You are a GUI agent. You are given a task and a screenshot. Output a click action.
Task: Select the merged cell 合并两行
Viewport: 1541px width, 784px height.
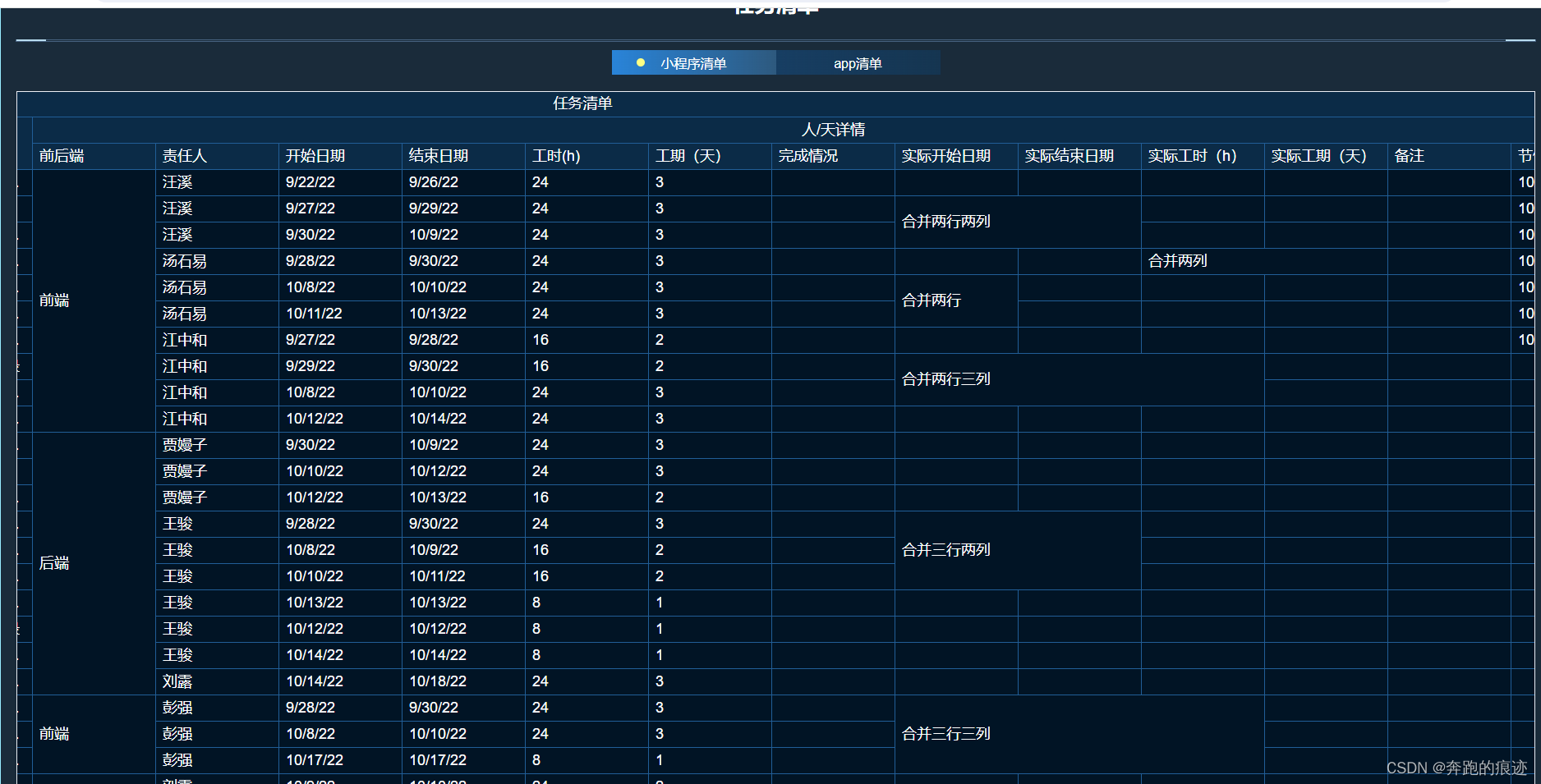[956, 300]
